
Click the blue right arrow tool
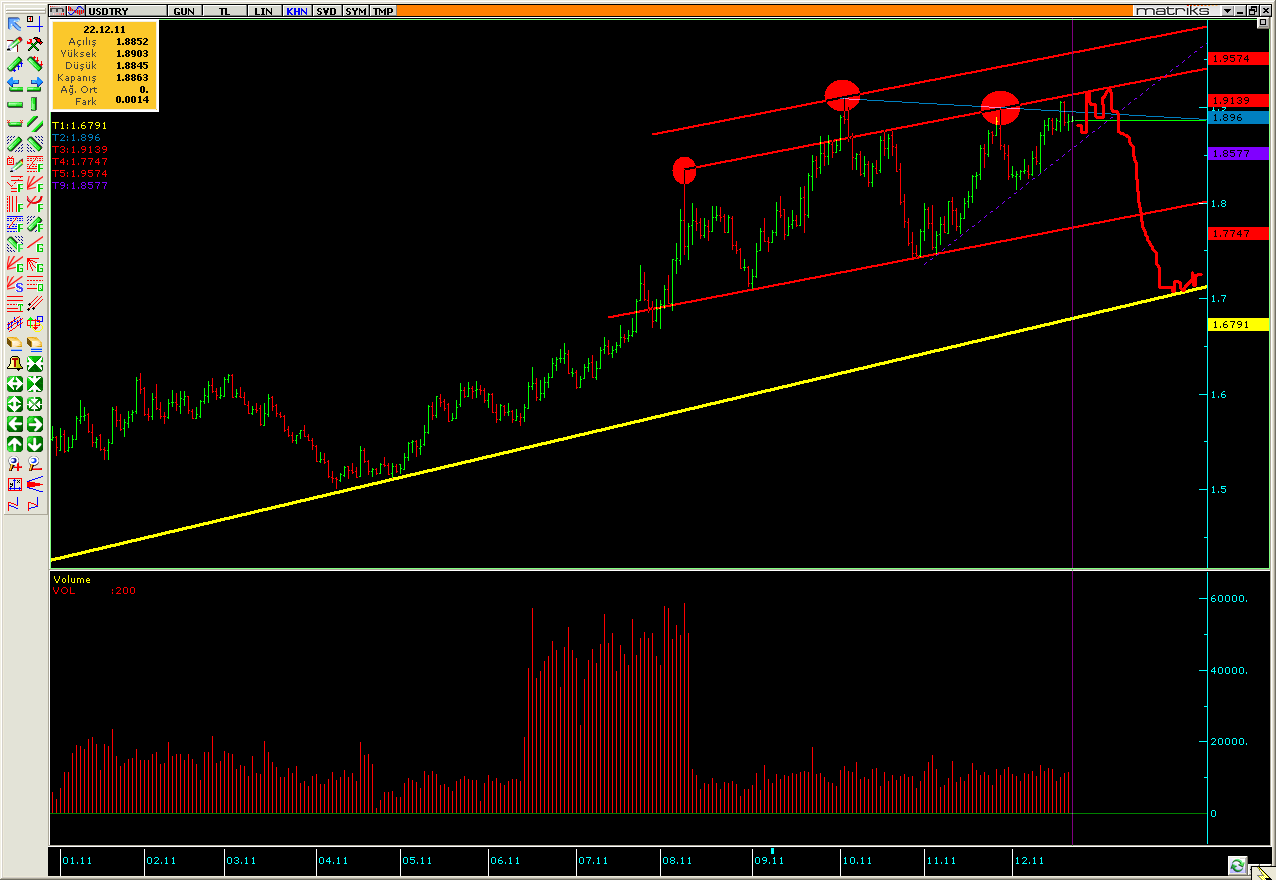point(35,83)
